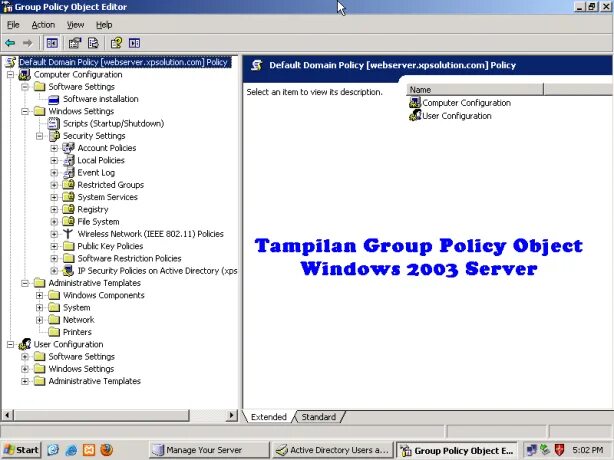Expand the Registry node

54,209
